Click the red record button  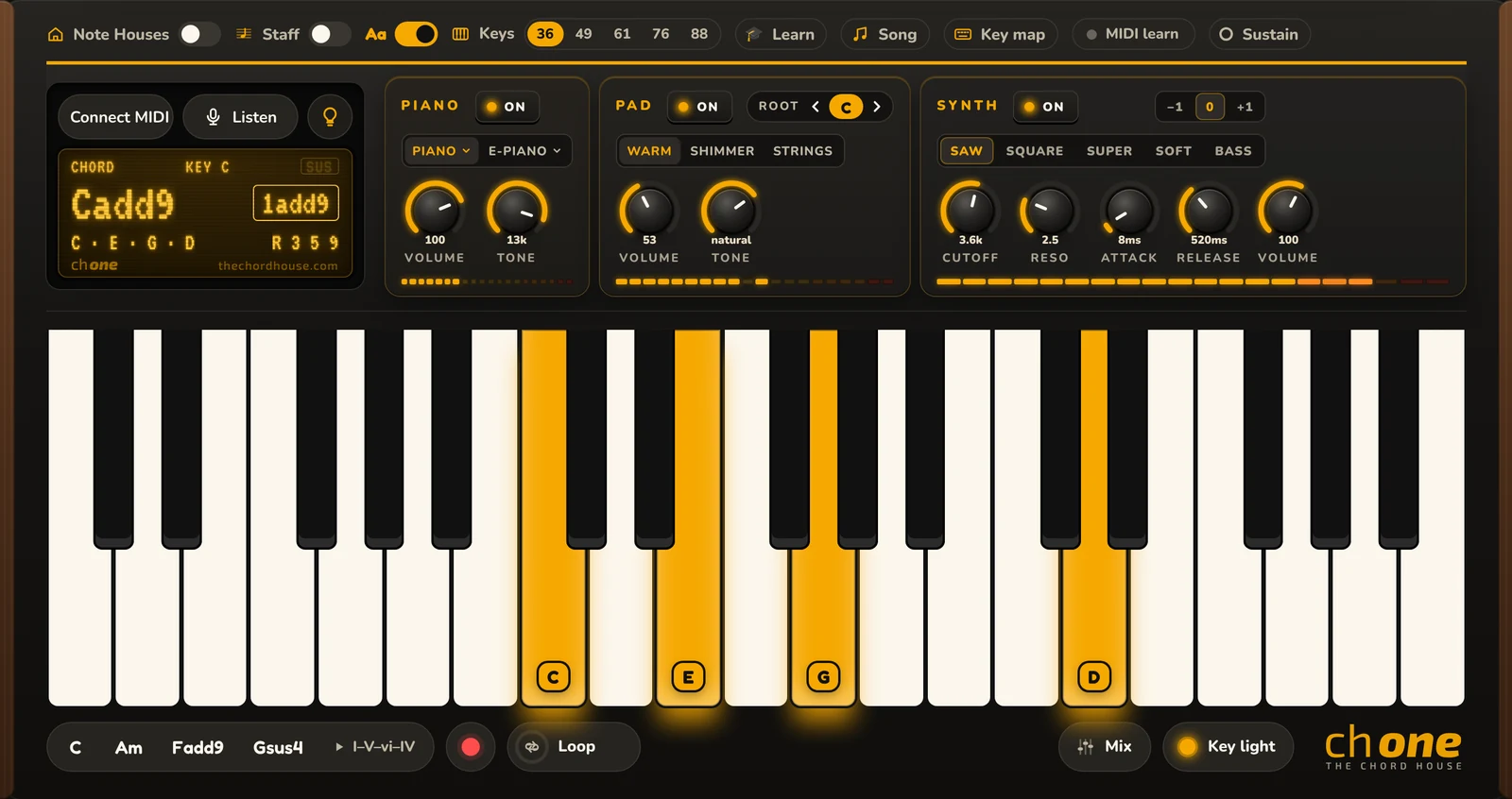point(471,747)
